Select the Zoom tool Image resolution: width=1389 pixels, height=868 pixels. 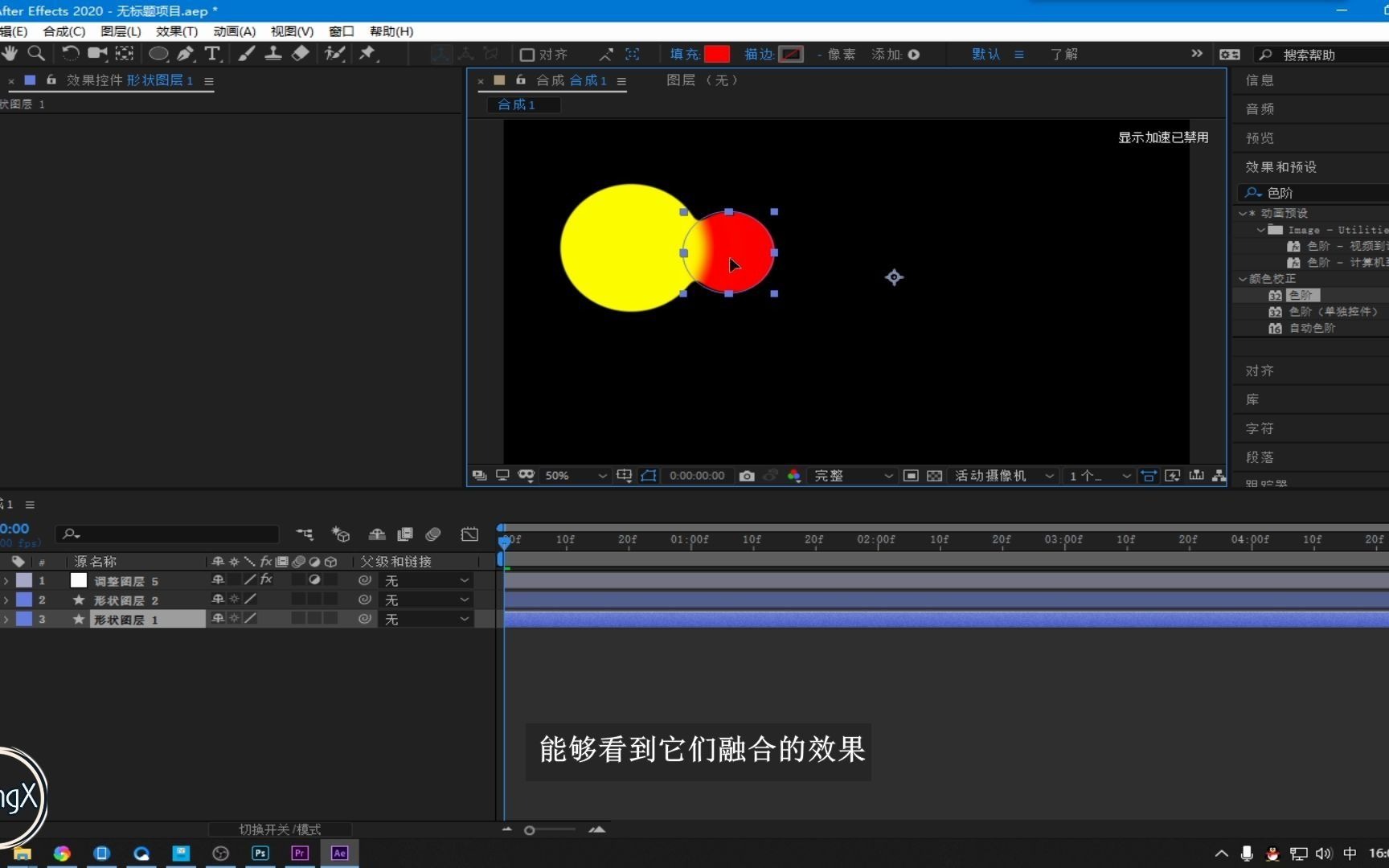(37, 54)
